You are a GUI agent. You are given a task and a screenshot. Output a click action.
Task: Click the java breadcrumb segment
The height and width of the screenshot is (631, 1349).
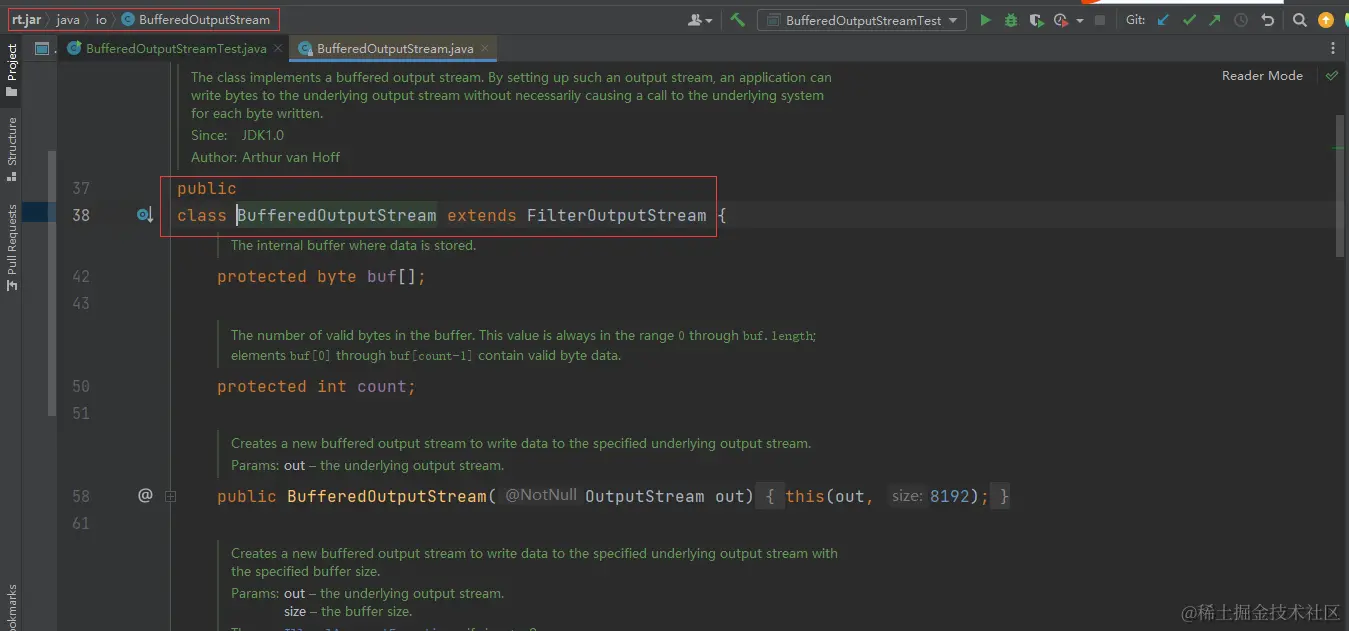68,20
